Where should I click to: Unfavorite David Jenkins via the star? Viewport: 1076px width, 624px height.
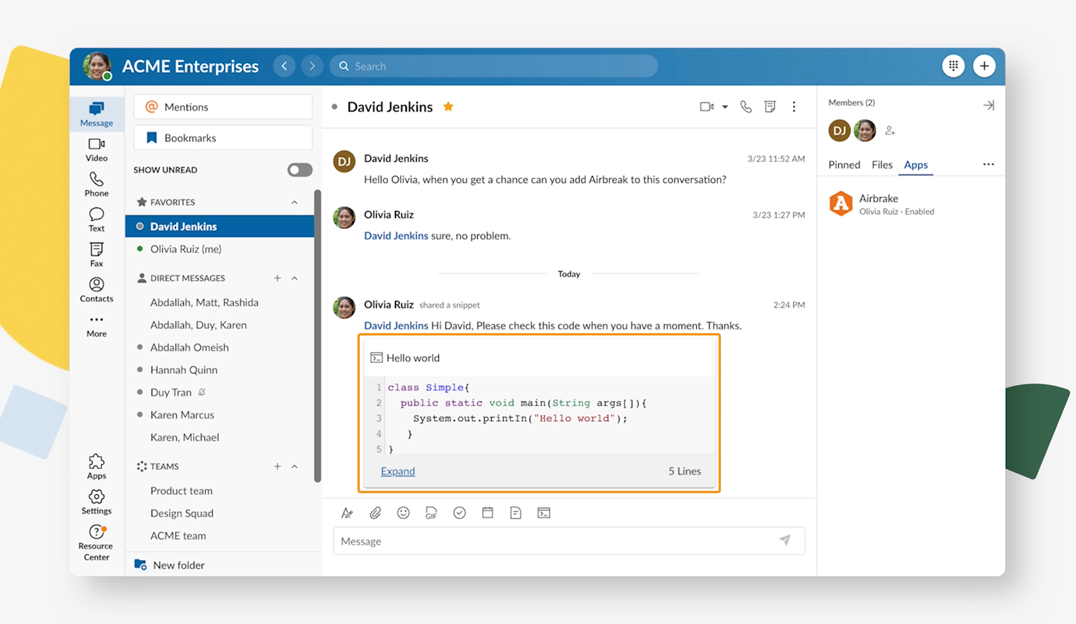point(448,106)
